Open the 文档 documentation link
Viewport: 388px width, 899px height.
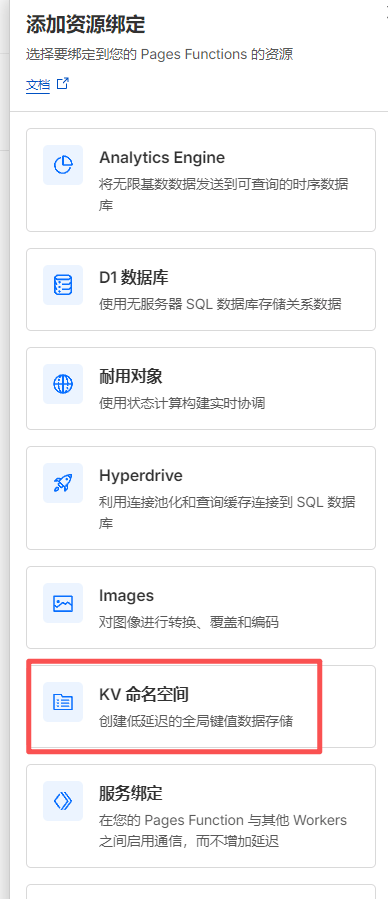38,85
